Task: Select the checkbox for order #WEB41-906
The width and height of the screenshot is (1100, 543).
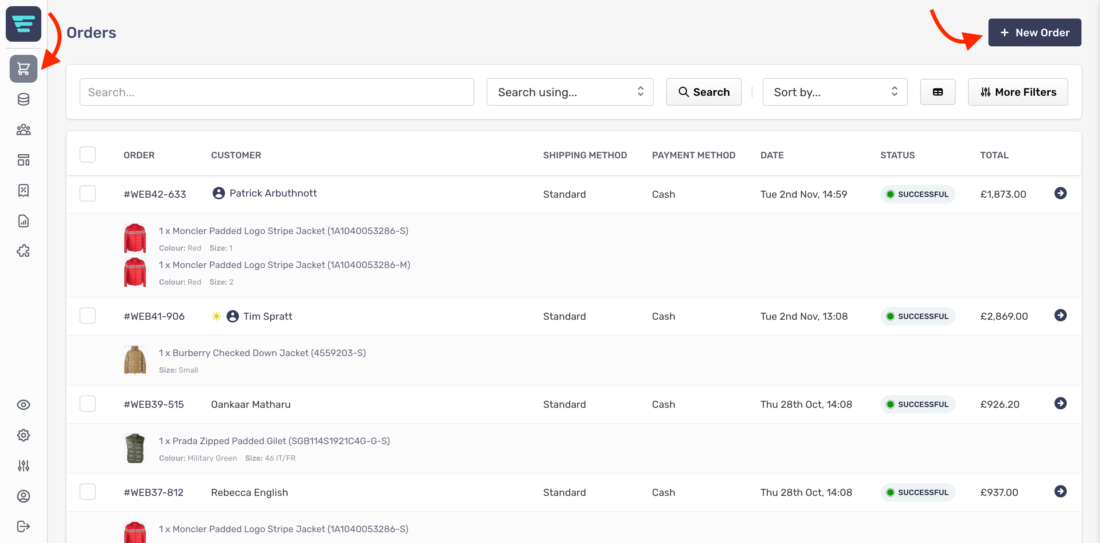Action: tap(88, 316)
